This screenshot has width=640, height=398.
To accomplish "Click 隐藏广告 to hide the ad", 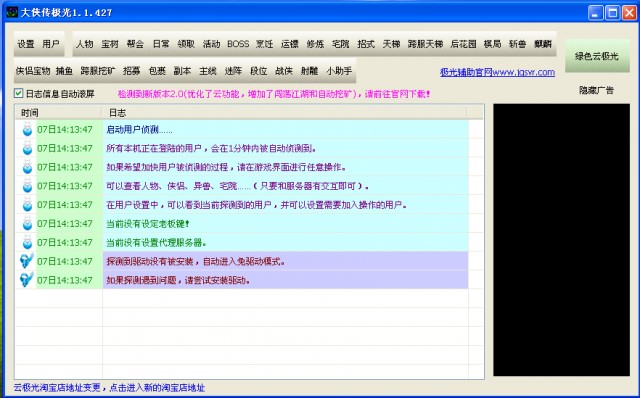I will 596,90.
